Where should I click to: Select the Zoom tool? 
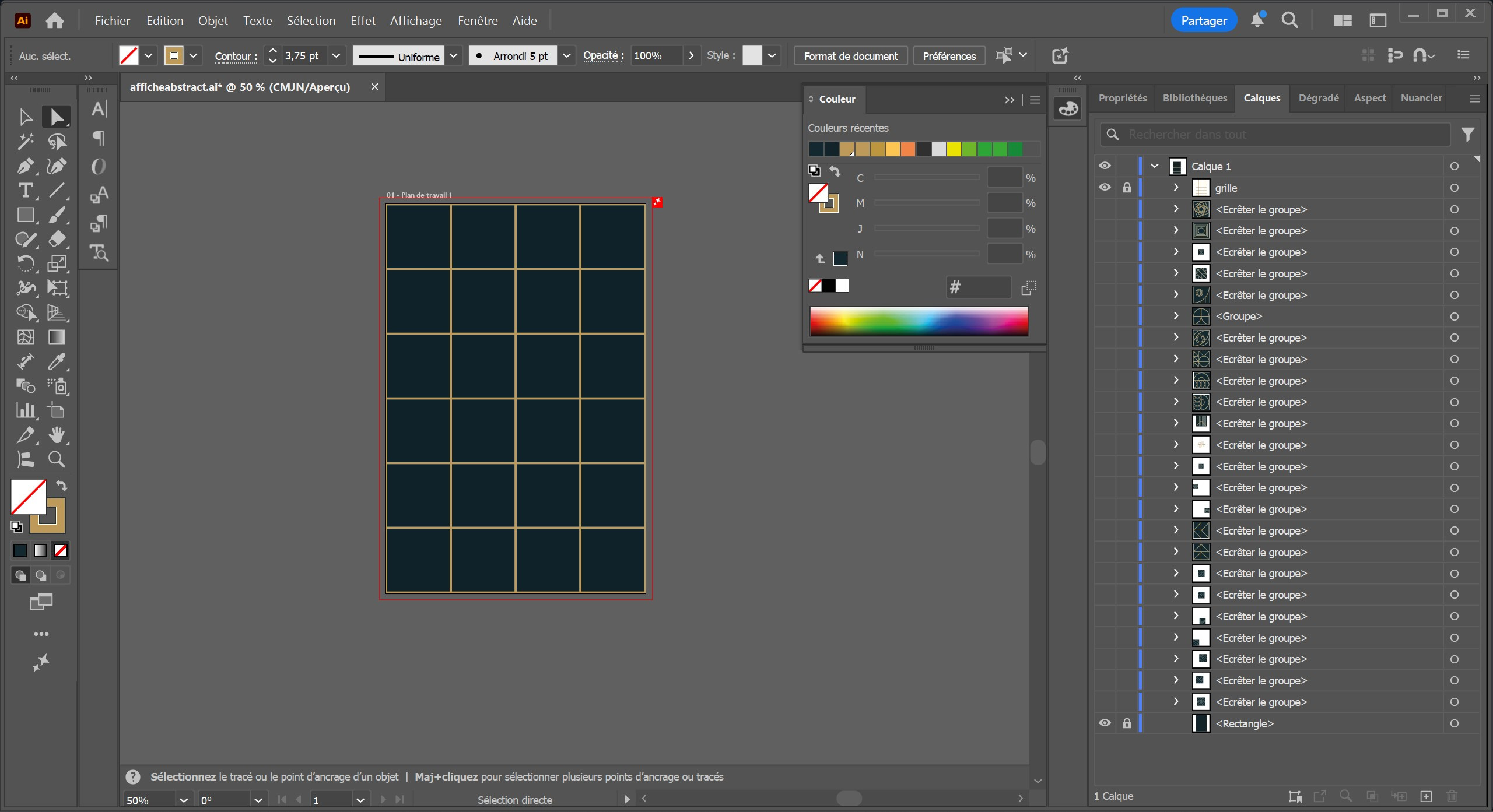[57, 460]
